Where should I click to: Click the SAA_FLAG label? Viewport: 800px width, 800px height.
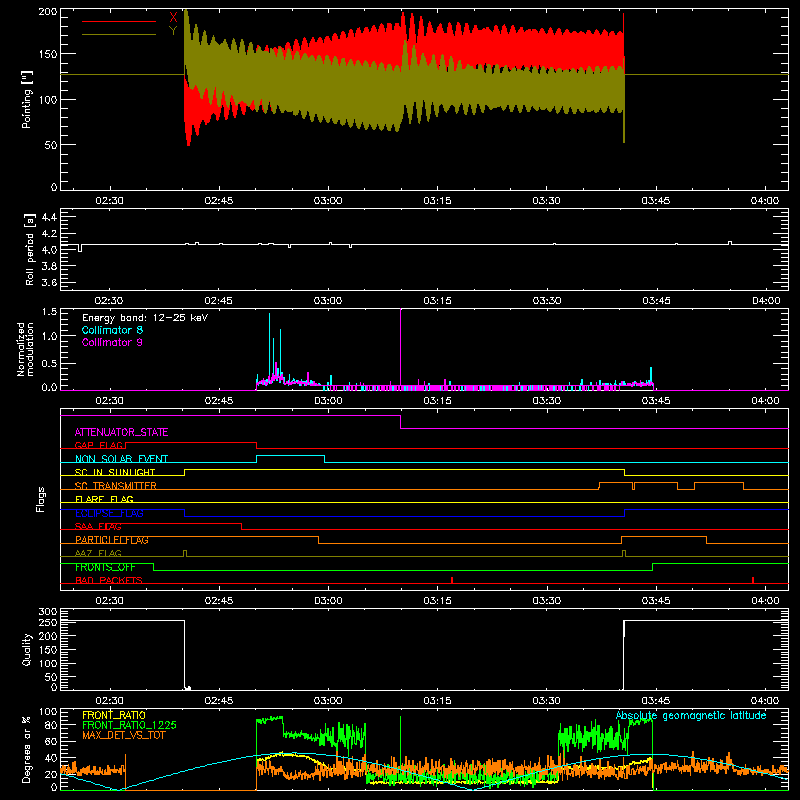tap(98, 526)
